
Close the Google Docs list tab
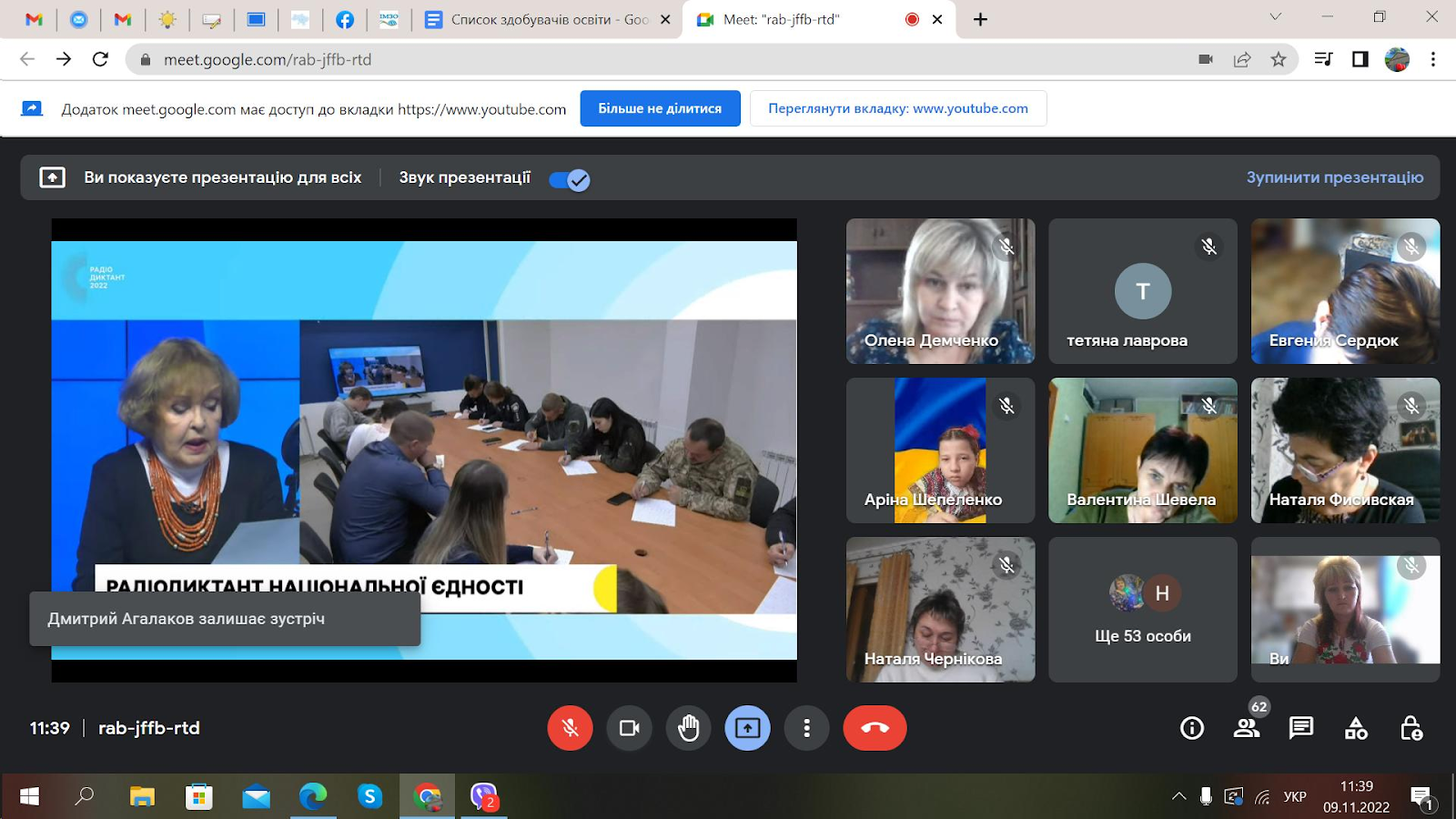click(666, 19)
